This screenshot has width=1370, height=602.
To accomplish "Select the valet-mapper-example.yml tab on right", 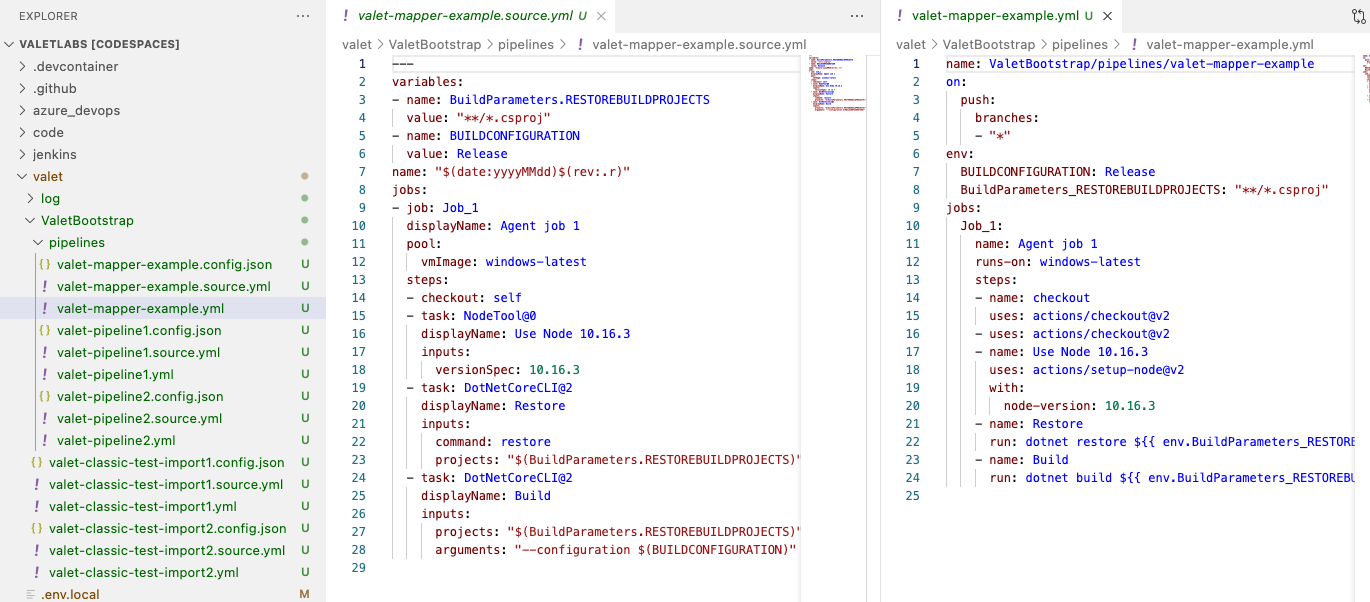I will coord(995,16).
